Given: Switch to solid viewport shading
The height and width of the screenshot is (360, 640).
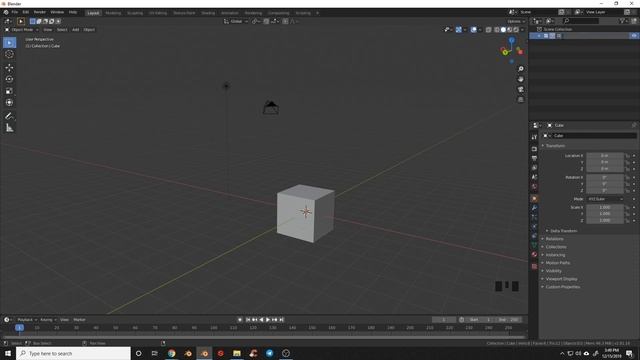Looking at the screenshot, I should tap(503, 29).
